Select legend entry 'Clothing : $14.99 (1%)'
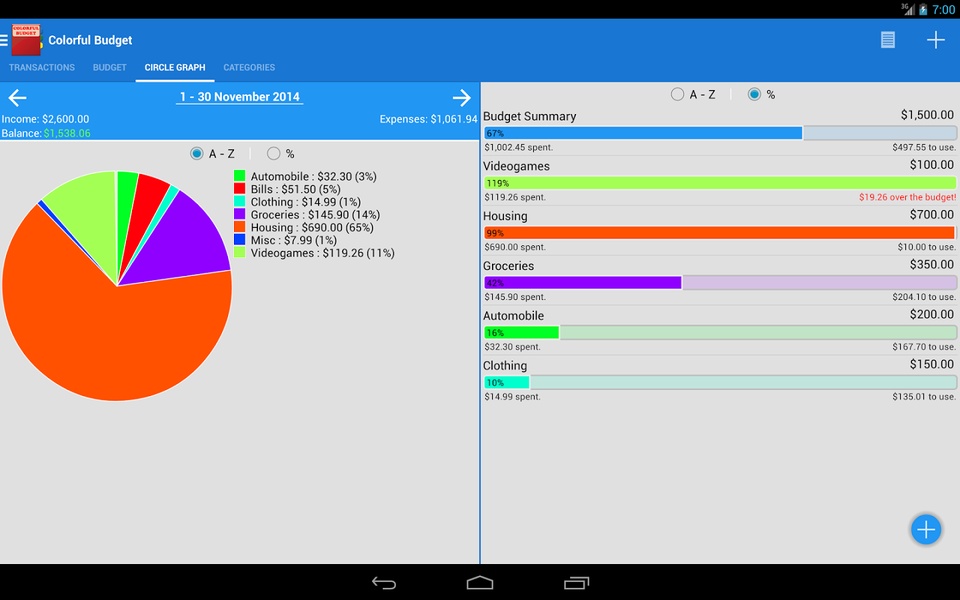 (306, 202)
